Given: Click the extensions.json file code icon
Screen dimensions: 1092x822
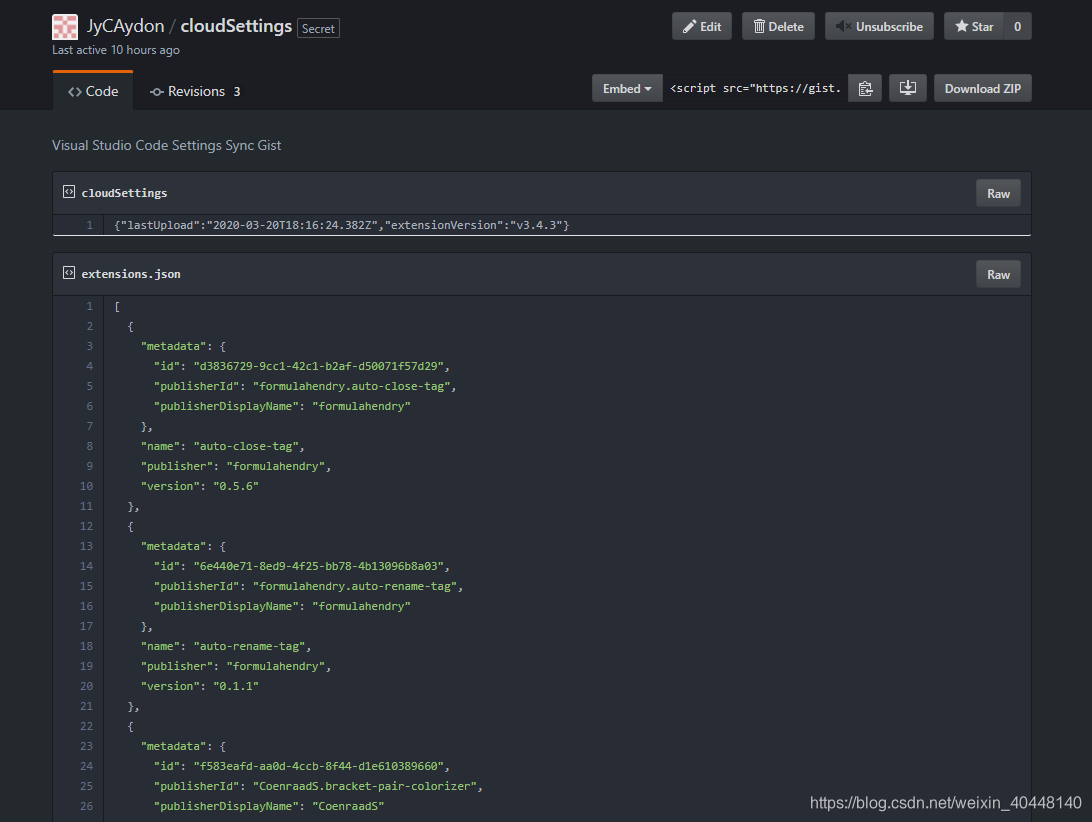Looking at the screenshot, I should [x=69, y=272].
